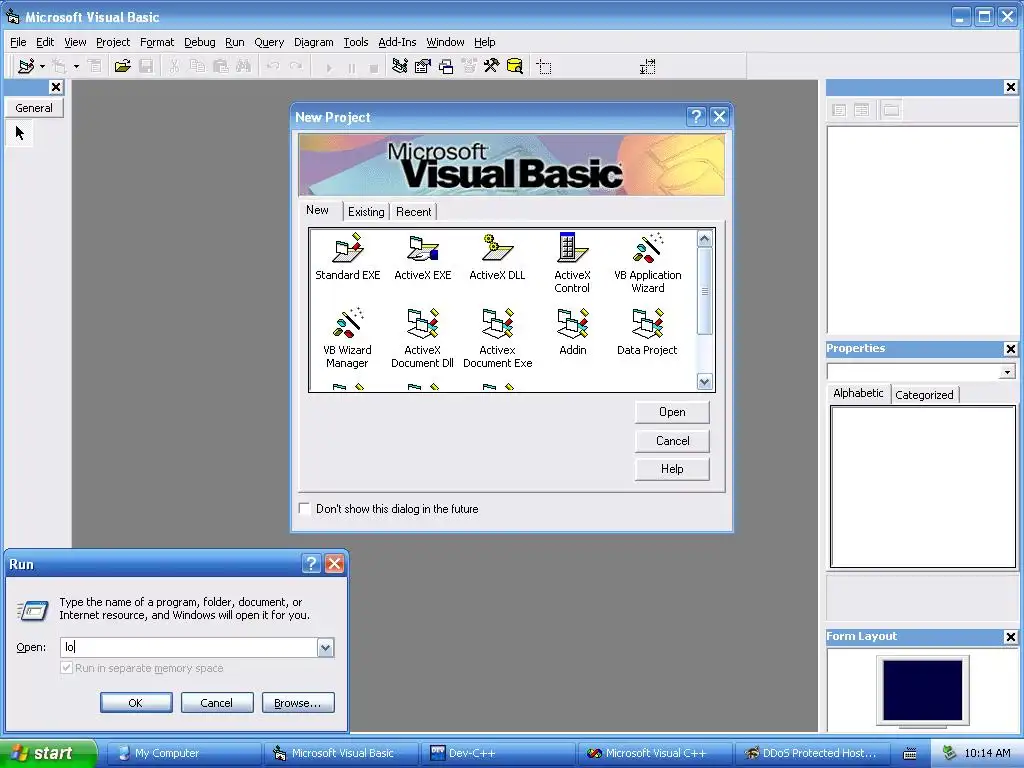The width and height of the screenshot is (1024, 768).
Task: Close the Properties panel
Action: coord(1010,349)
